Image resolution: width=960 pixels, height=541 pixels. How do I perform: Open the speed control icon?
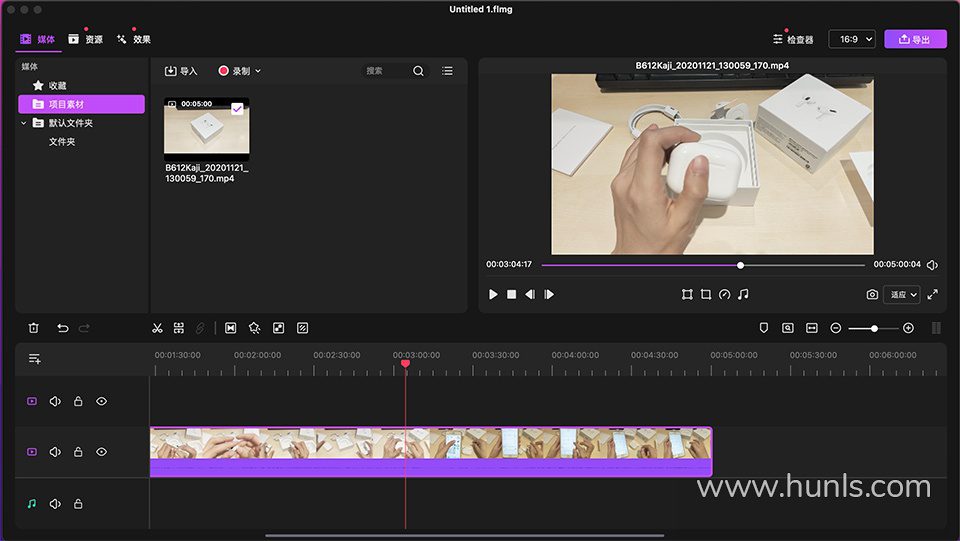pyautogui.click(x=724, y=294)
